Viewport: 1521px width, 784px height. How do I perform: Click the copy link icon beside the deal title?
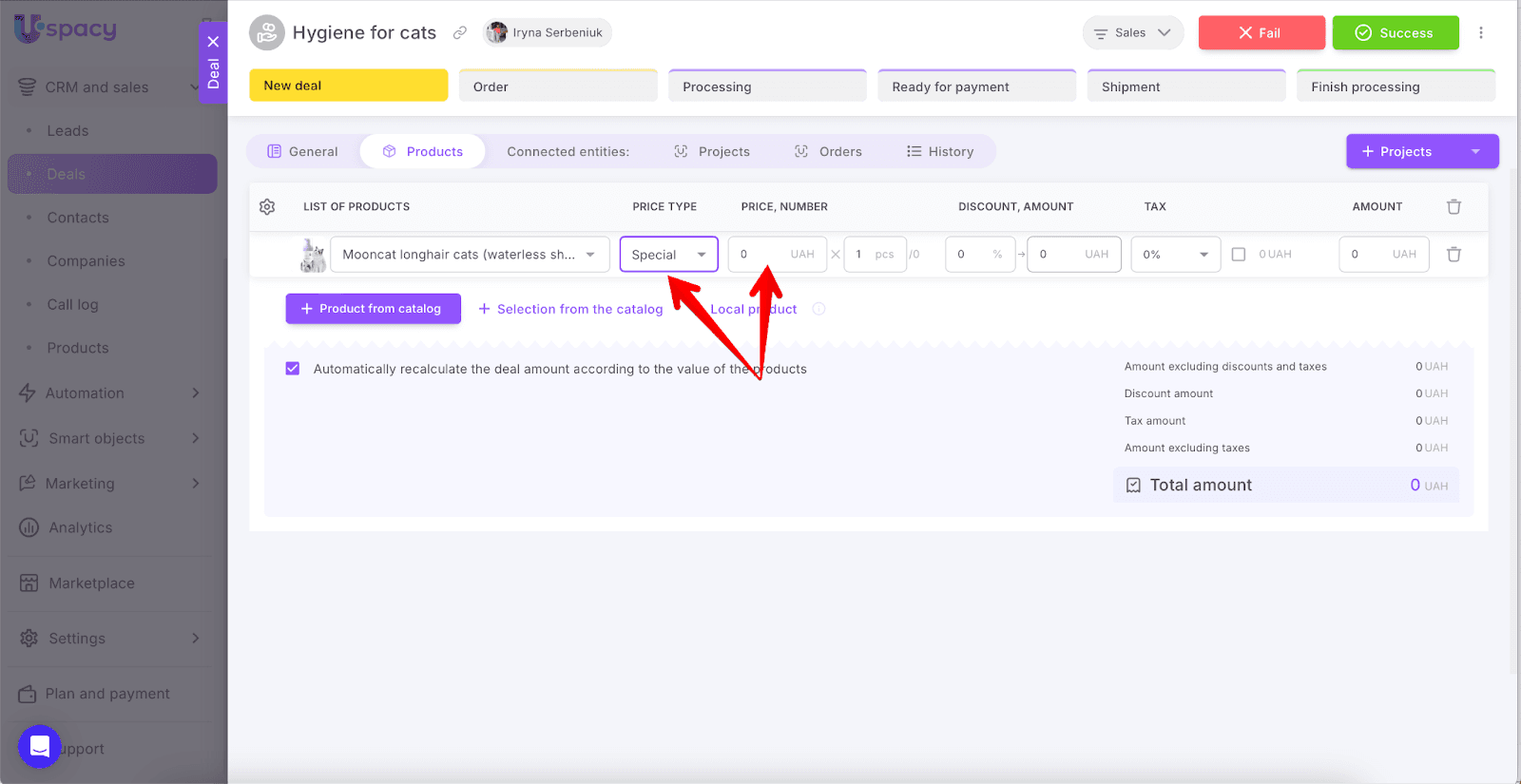(x=460, y=32)
